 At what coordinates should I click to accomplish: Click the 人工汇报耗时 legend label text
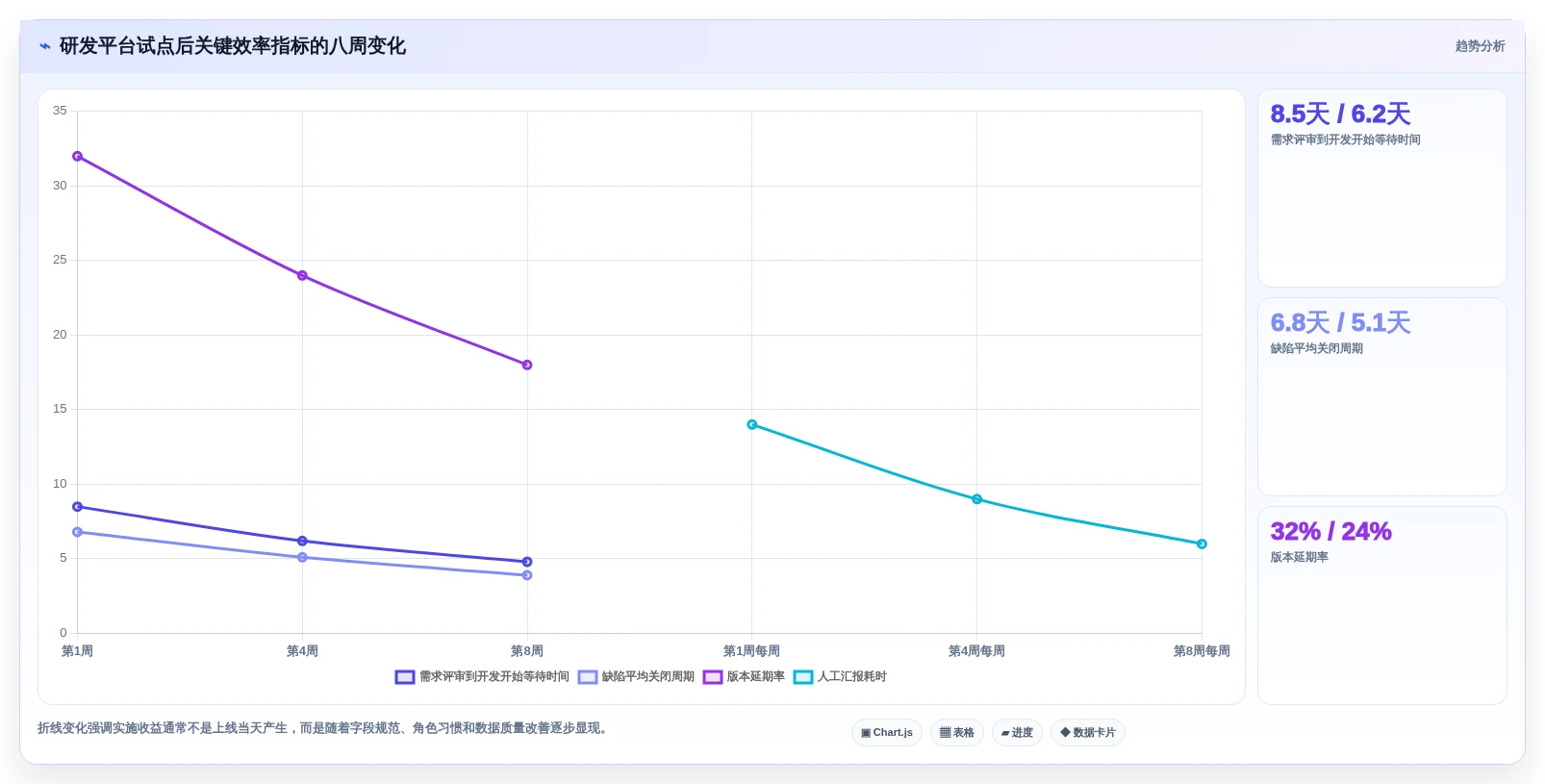[851, 677]
